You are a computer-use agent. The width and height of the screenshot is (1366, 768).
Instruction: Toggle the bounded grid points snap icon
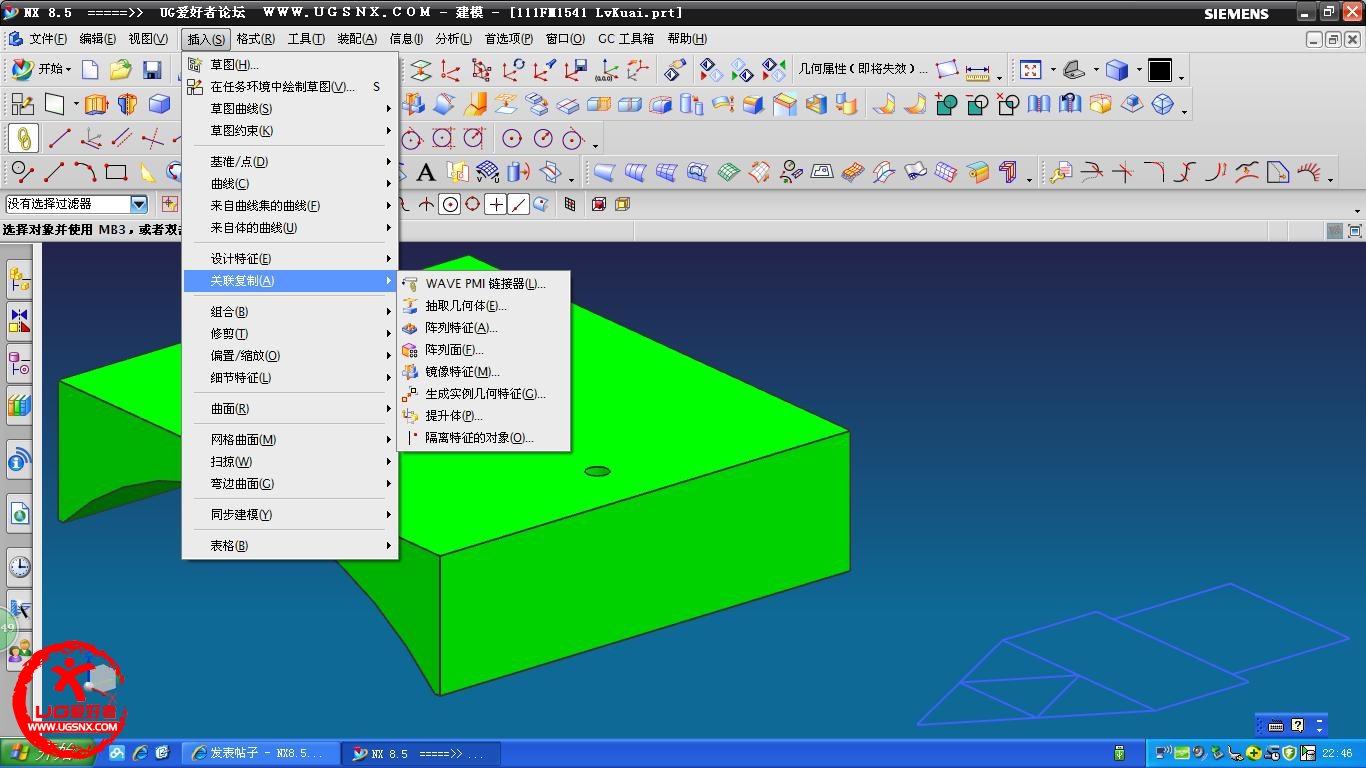pyautogui.click(x=570, y=204)
